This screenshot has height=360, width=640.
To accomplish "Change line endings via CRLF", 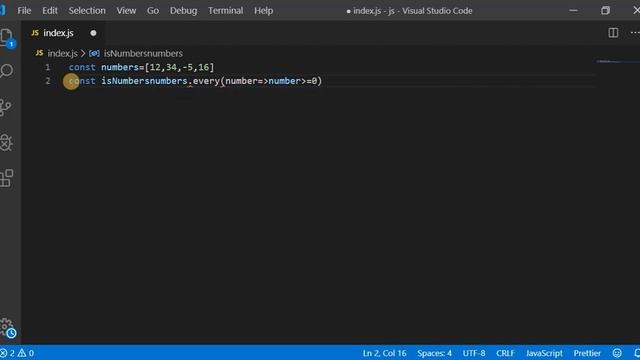I will point(505,353).
